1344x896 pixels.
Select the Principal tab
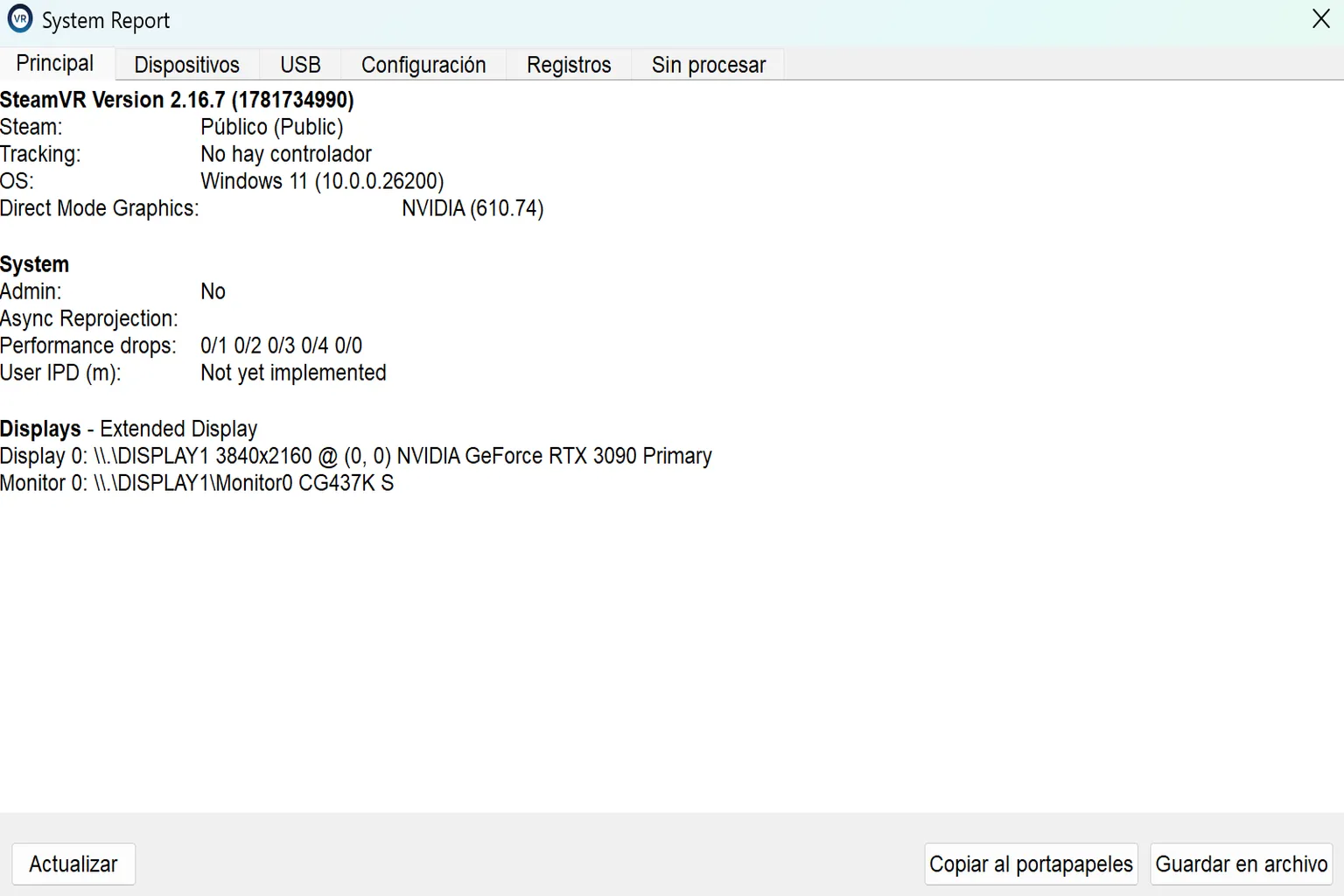point(55,64)
